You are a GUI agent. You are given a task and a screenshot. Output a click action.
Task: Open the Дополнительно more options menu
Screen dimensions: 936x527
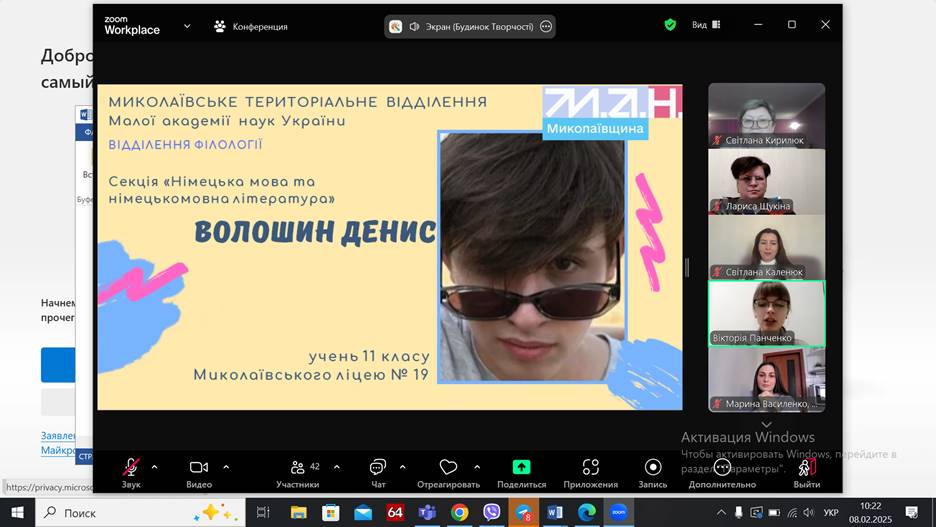click(722, 468)
